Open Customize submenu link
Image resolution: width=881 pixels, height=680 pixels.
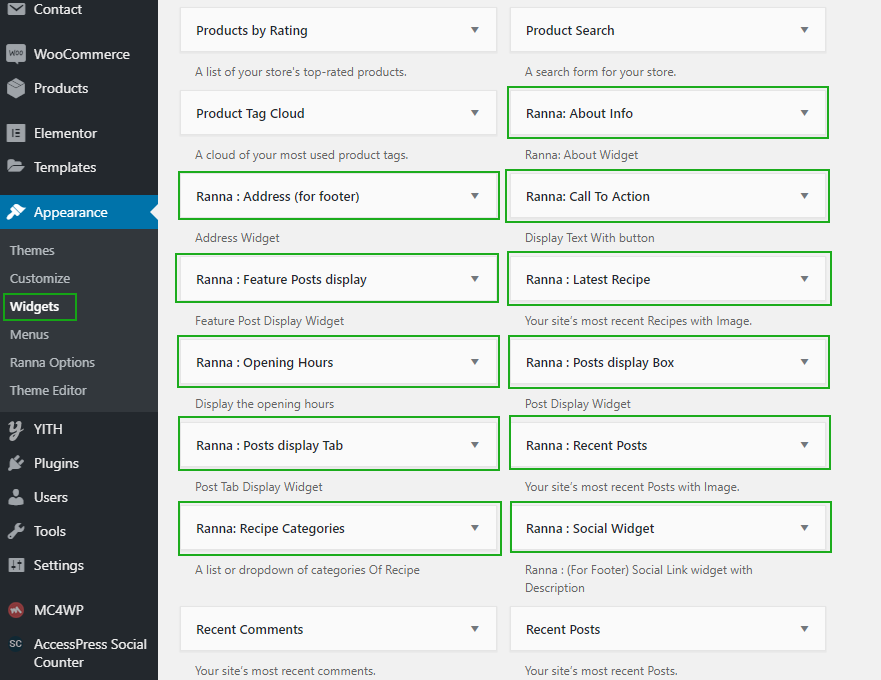tap(40, 279)
